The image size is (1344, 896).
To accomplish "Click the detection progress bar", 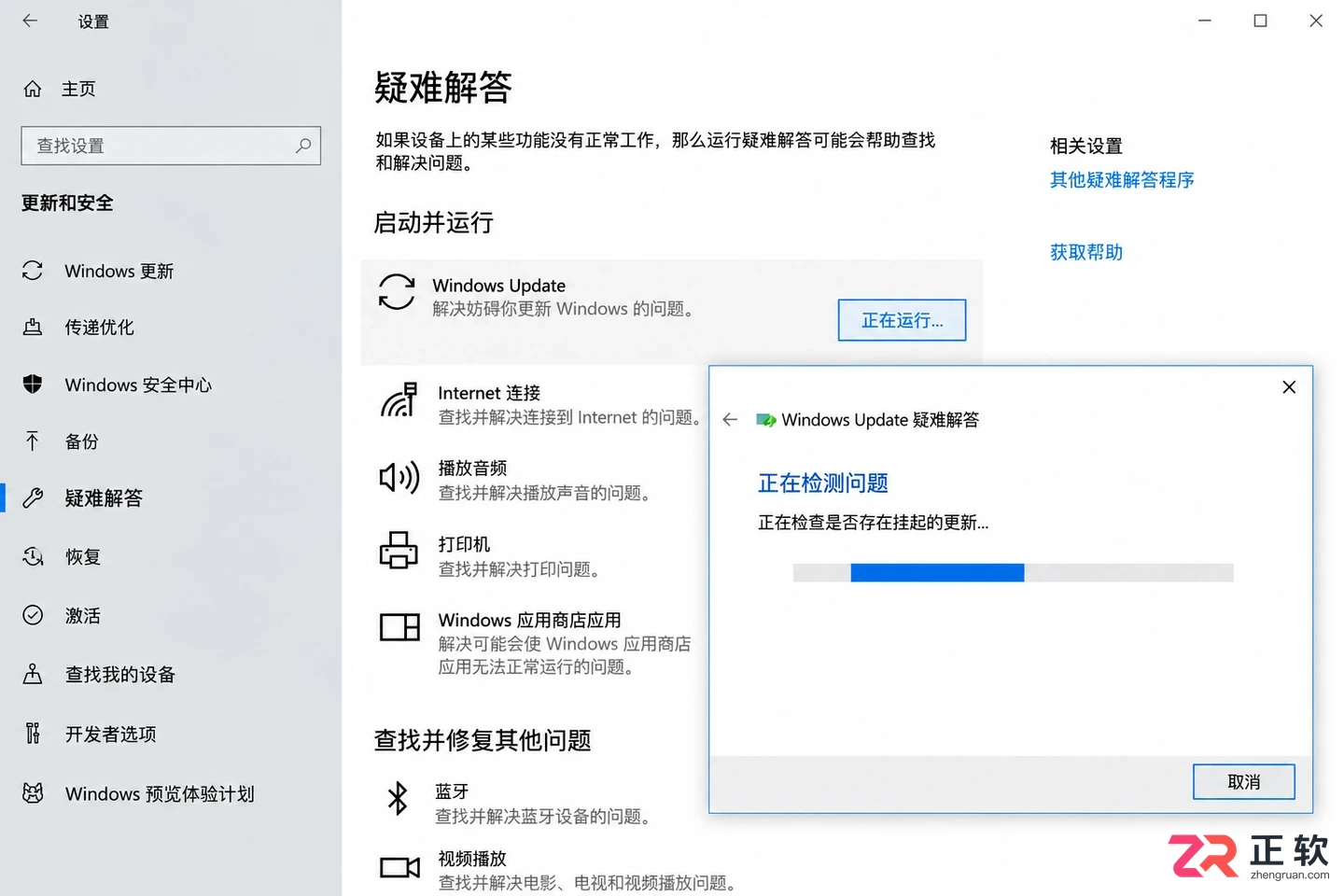I will (1014, 572).
